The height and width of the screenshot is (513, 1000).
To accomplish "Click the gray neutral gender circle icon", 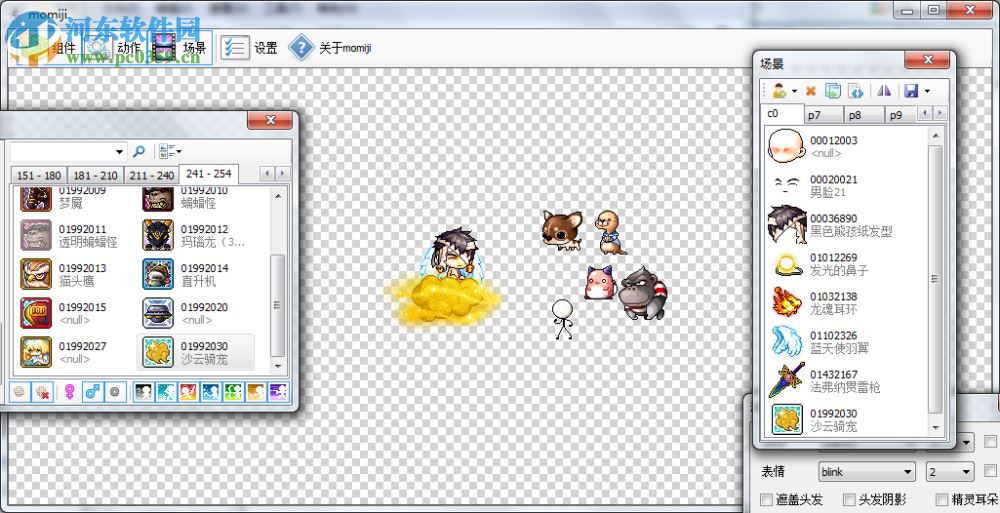I will pyautogui.click(x=115, y=392).
